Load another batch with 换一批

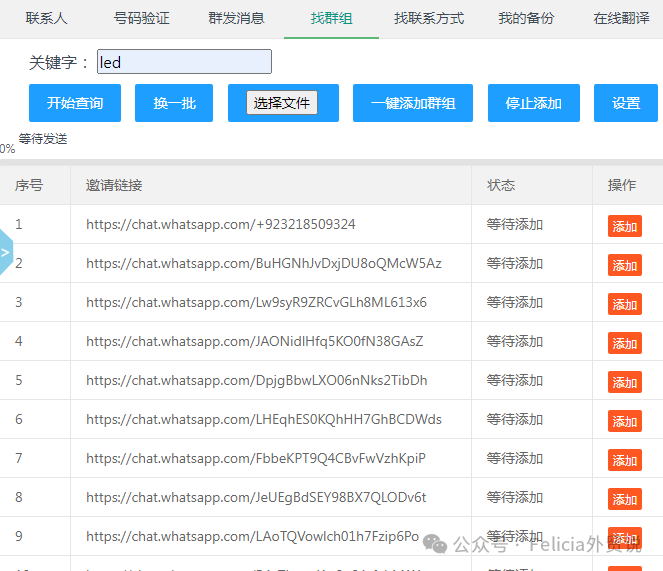point(174,103)
